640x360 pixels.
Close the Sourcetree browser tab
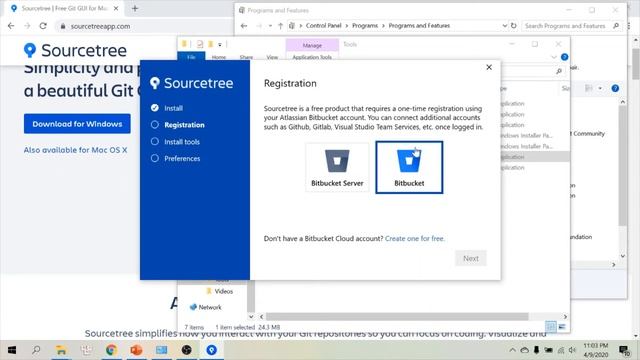(x=116, y=8)
